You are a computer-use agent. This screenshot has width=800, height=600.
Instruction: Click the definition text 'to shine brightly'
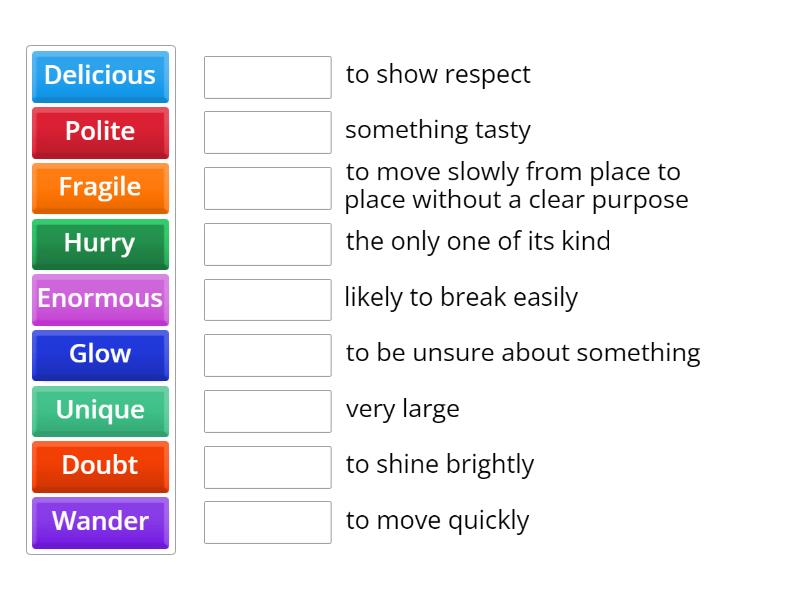(x=440, y=464)
